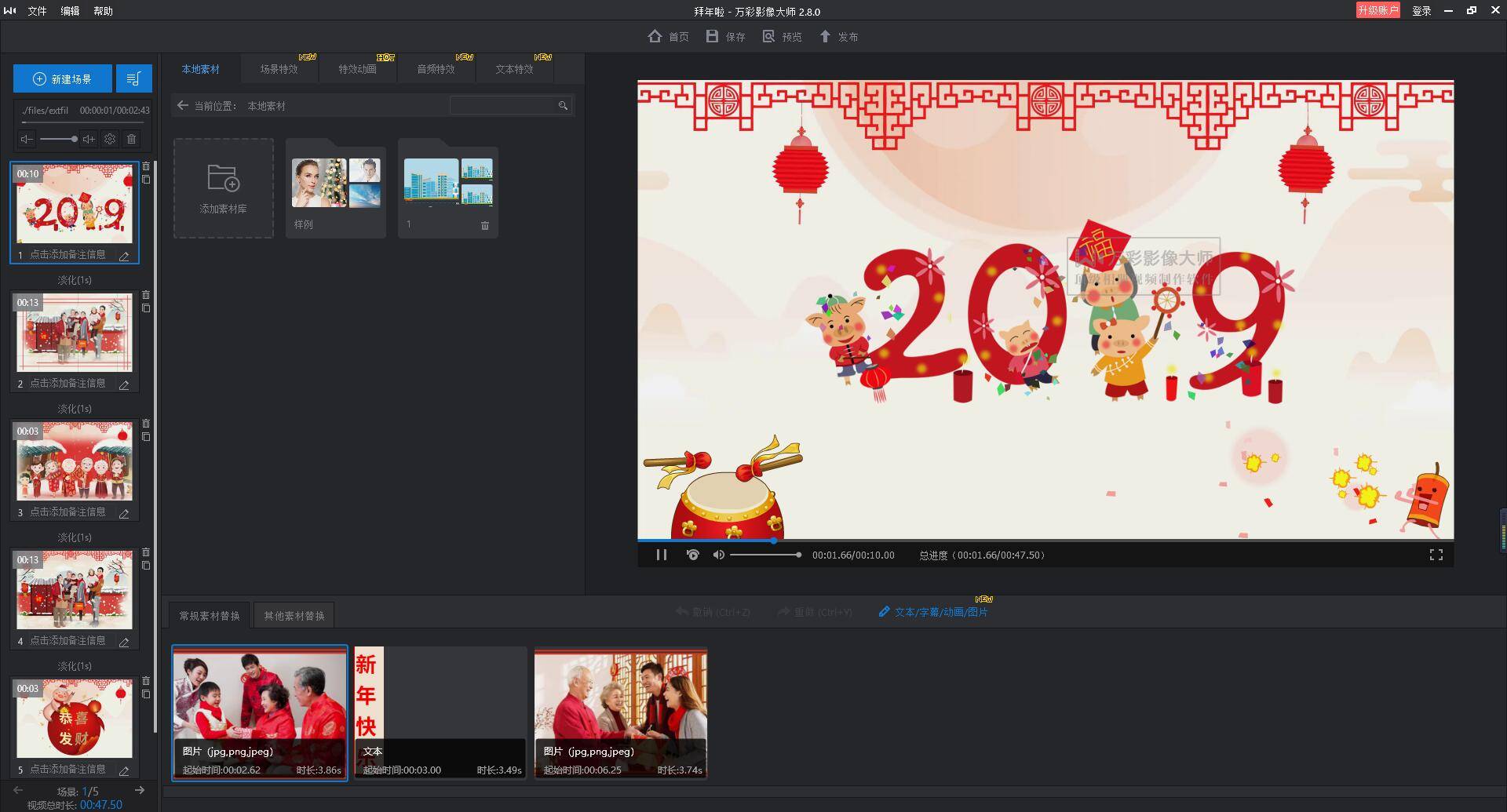Click the 发布 publish button
Image resolution: width=1507 pixels, height=812 pixels.
point(839,37)
